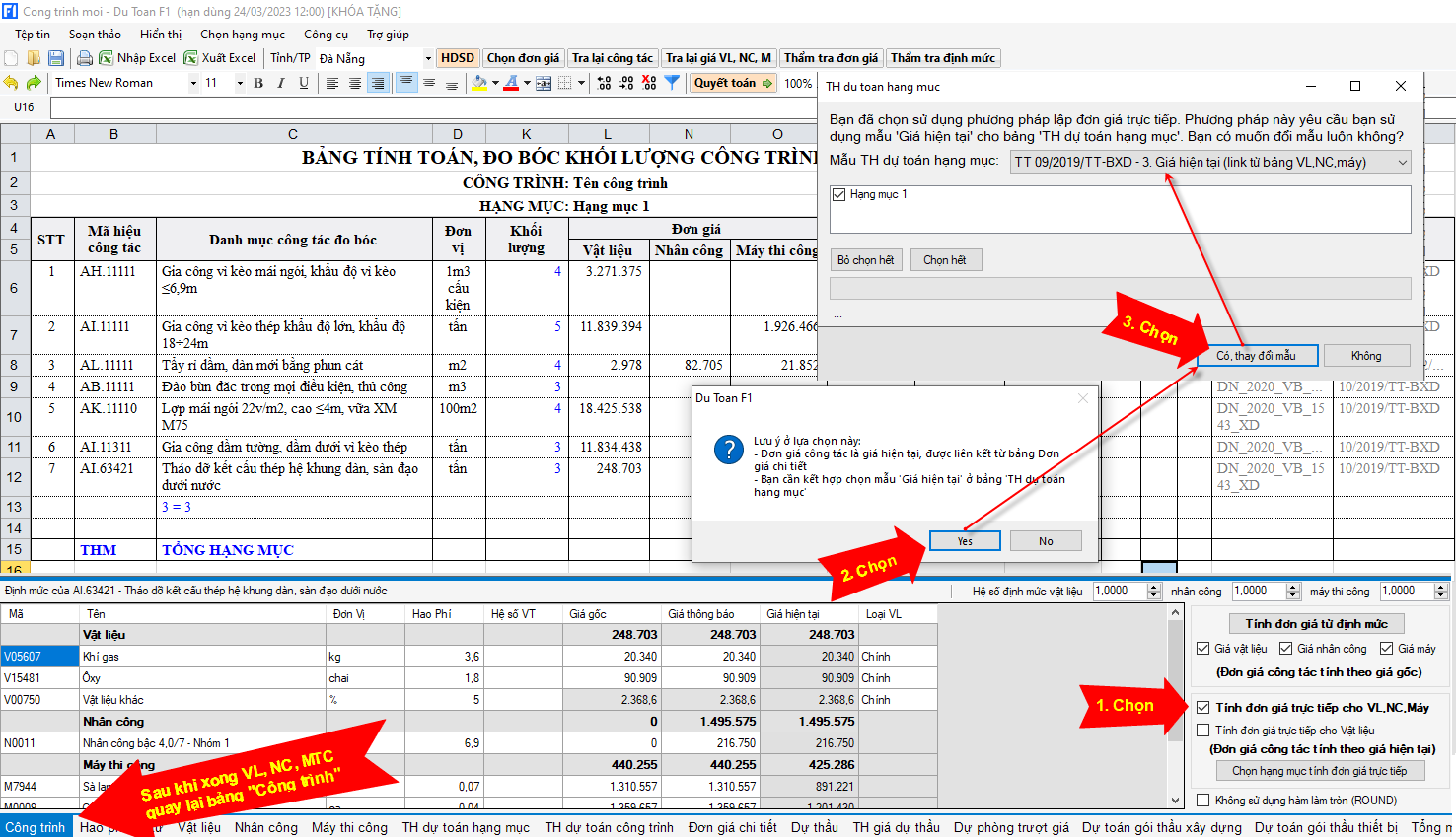1456x837 pixels.
Task: Align cell content to middle
Action: click(429, 83)
